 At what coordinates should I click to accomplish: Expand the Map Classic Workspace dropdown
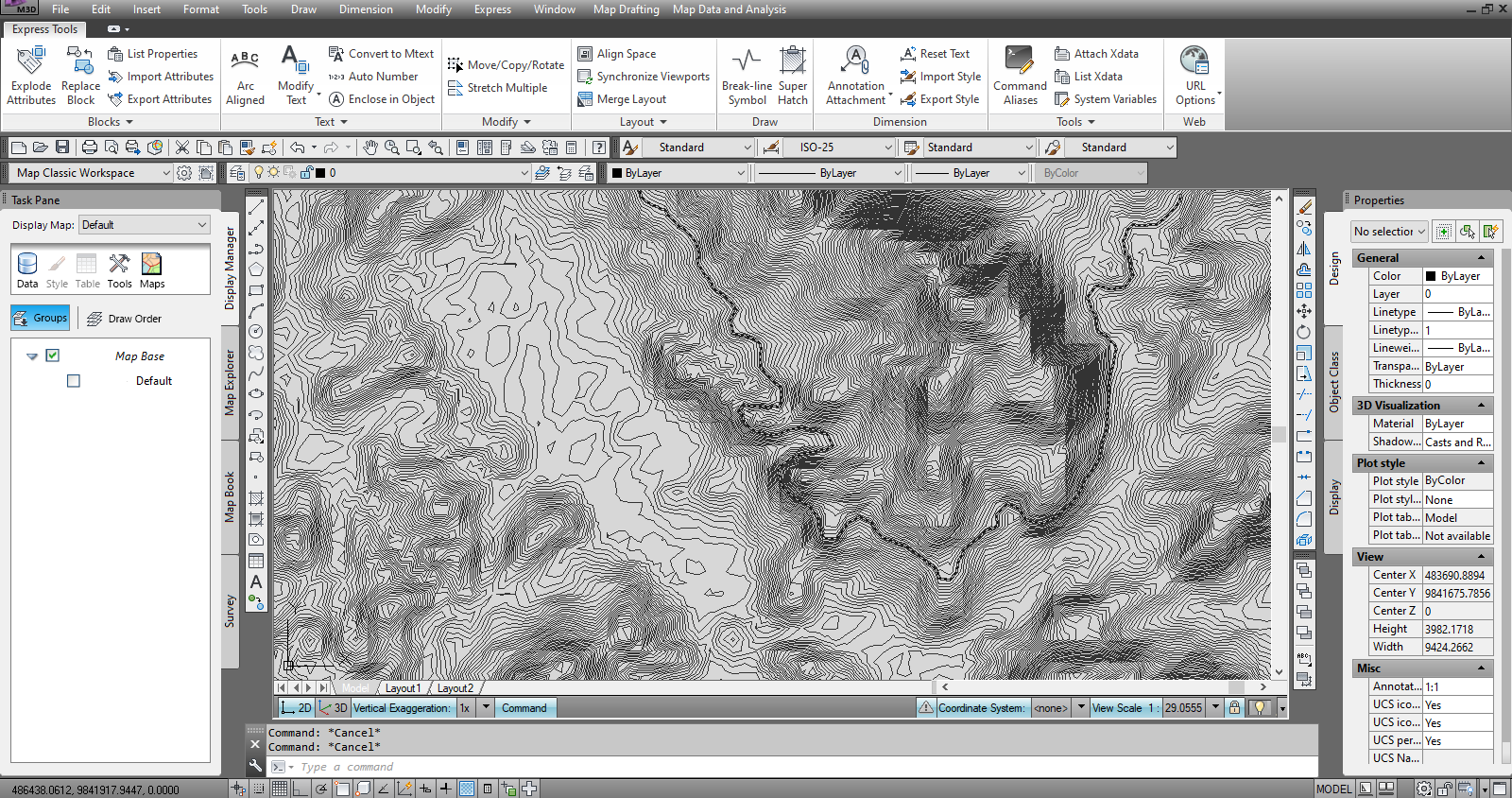click(x=166, y=173)
